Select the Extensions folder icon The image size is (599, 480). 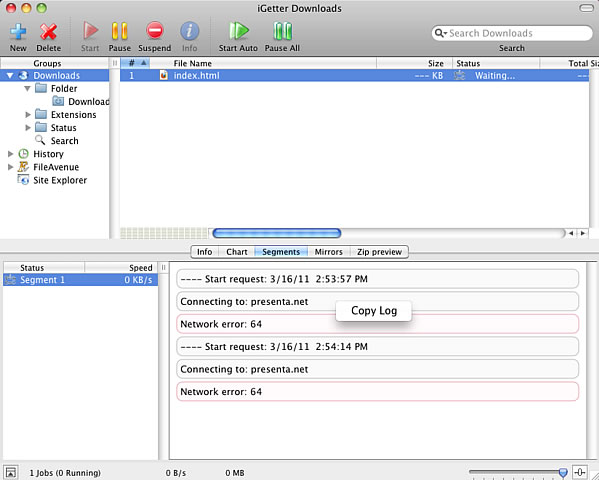[41, 114]
